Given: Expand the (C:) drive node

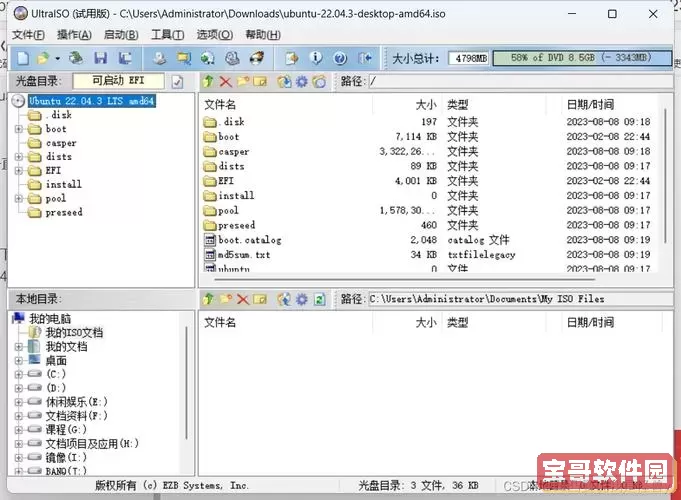Looking at the screenshot, I should (19, 374).
